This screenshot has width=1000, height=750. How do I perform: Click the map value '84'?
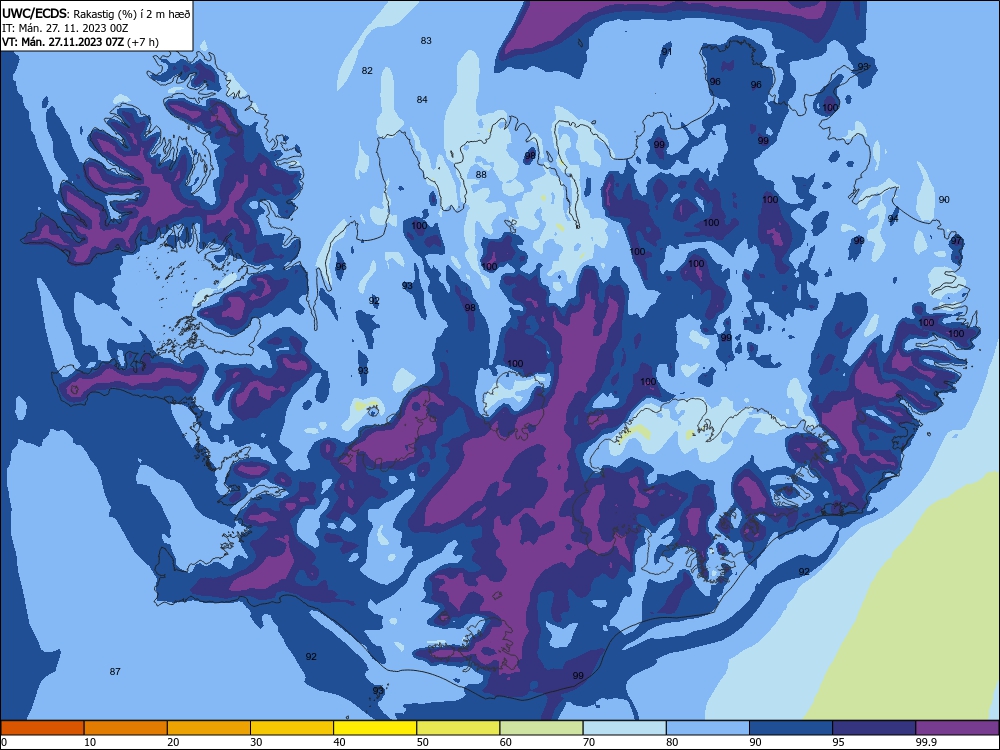[x=422, y=99]
